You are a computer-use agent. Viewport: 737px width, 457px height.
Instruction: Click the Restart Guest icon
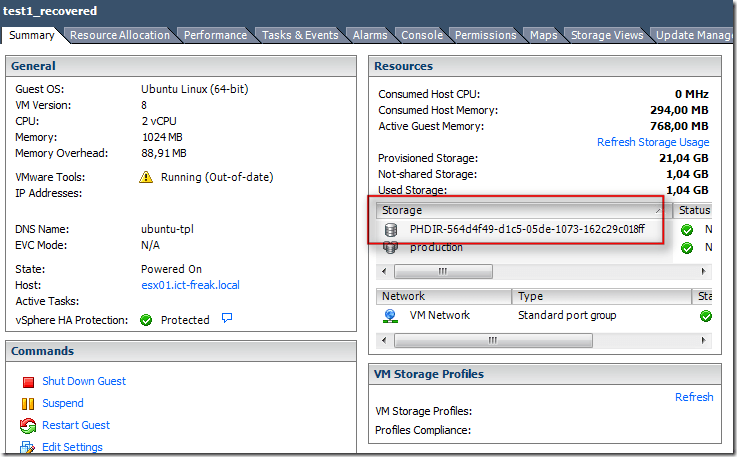[x=28, y=426]
